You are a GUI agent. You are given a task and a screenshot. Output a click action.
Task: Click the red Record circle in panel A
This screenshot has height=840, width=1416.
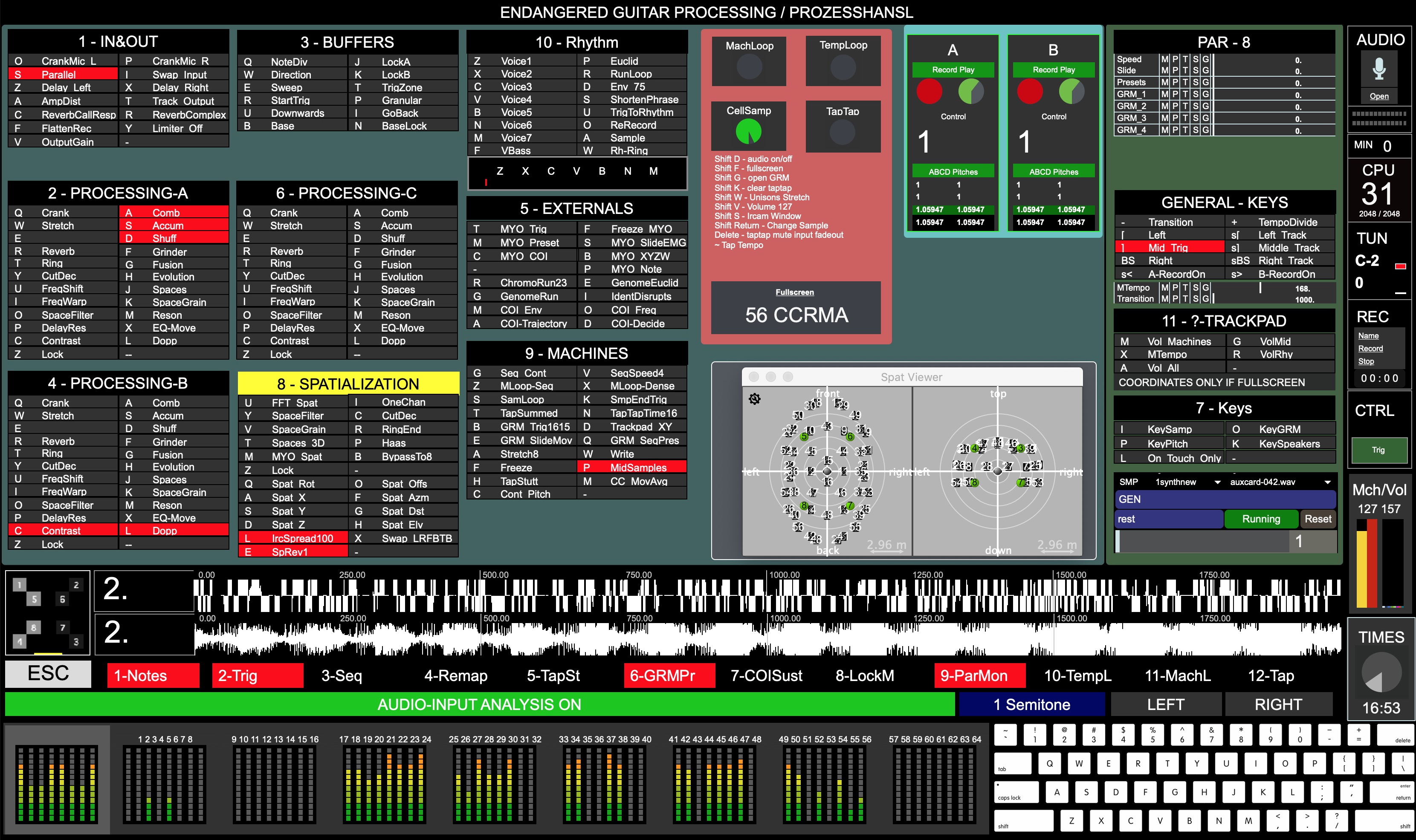click(x=929, y=92)
